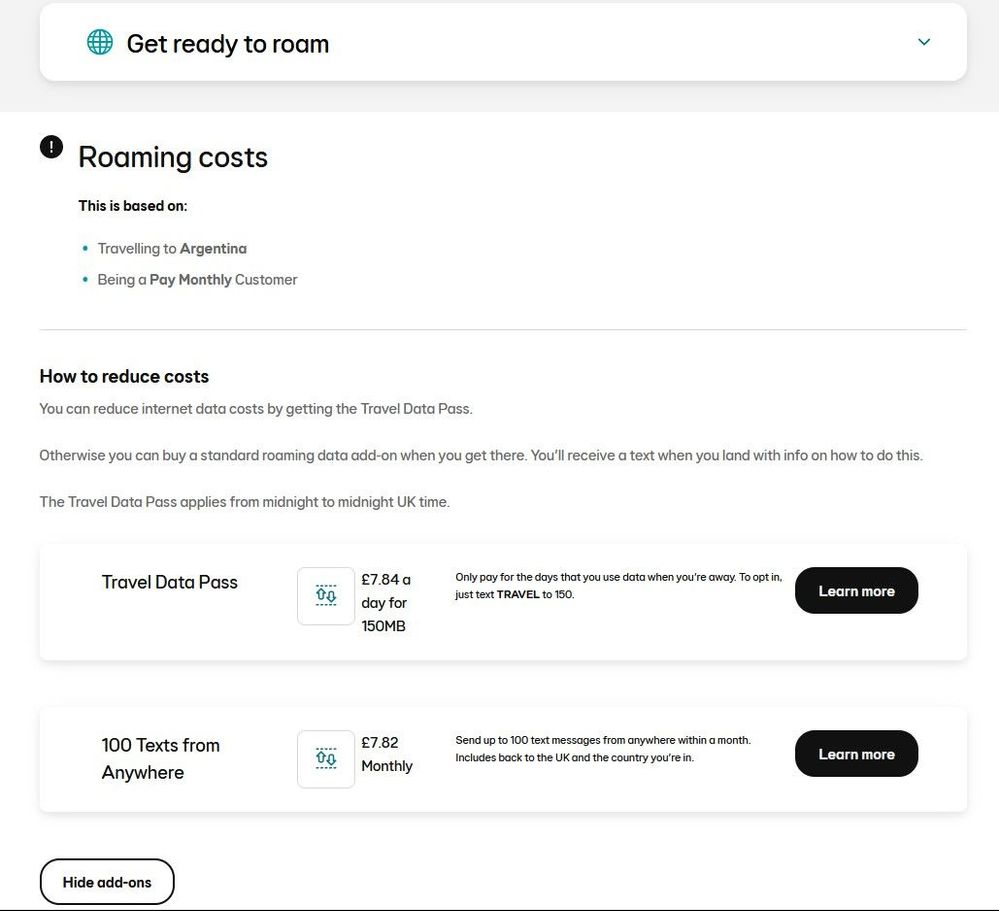The width and height of the screenshot is (999, 911).
Task: Click the midnight to midnight UK time note
Action: pyautogui.click(x=245, y=502)
